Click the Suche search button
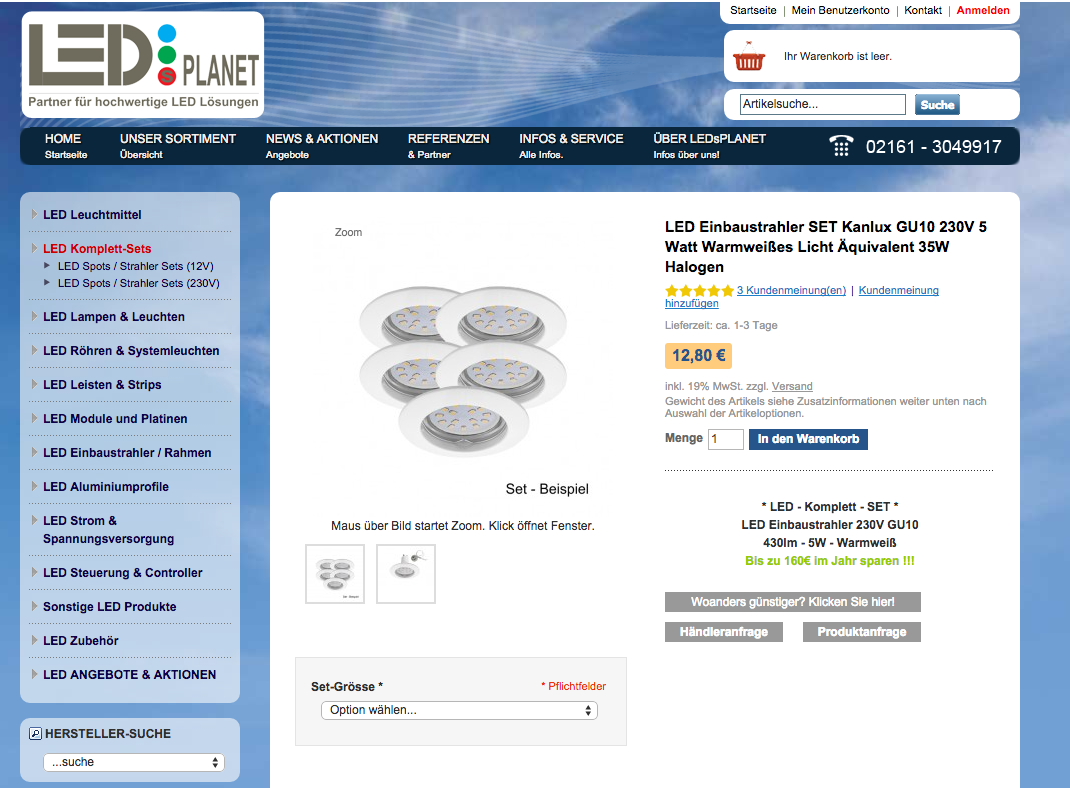The width and height of the screenshot is (1070, 788). coord(937,104)
